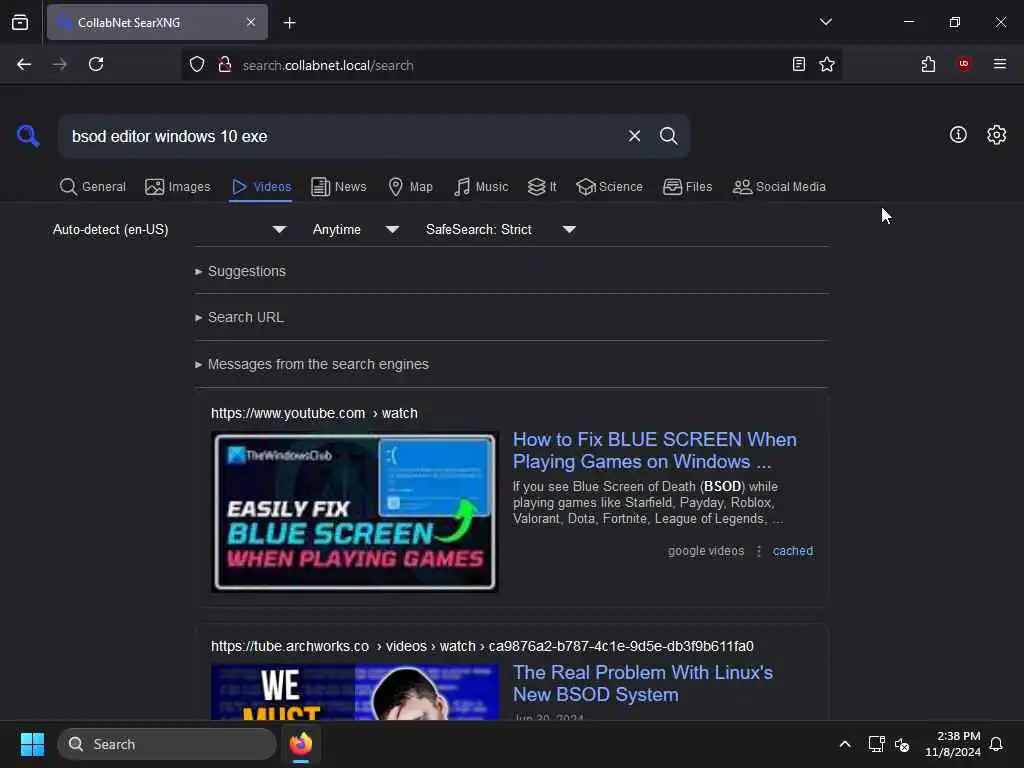Viewport: 1024px width, 768px height.
Task: Open a new browser tab
Action: tap(289, 23)
